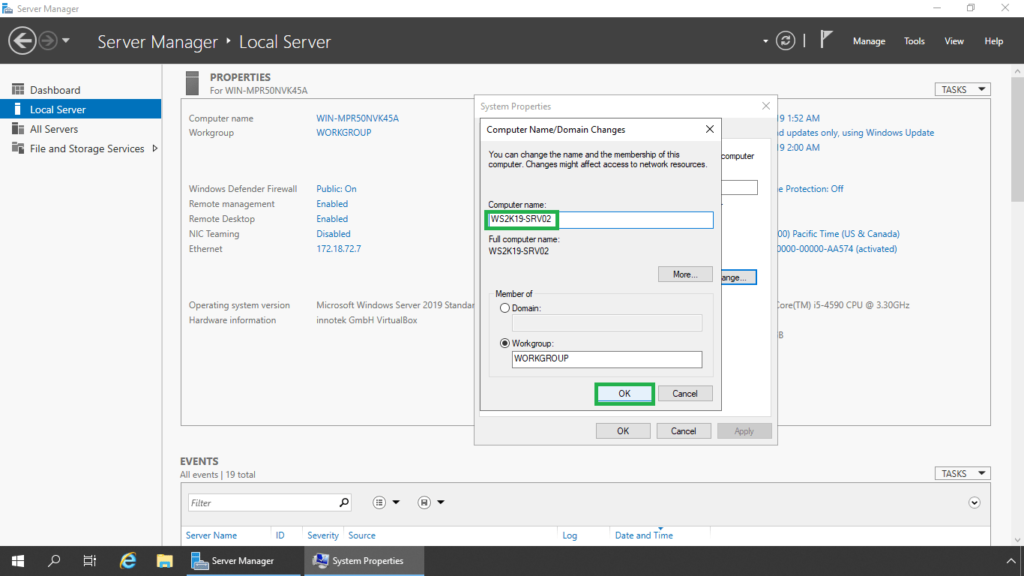Click Cancel in Computer Name/Domain Changes
The width and height of the screenshot is (1024, 576).
pos(684,394)
